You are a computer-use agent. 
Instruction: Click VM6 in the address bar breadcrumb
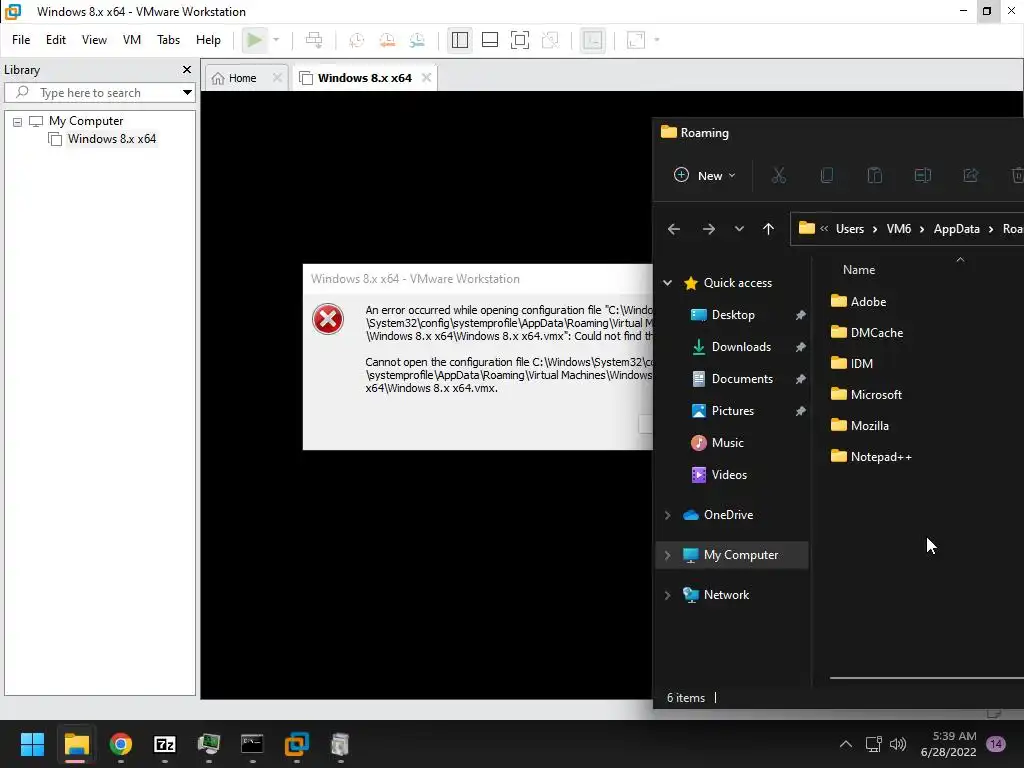[x=899, y=229]
